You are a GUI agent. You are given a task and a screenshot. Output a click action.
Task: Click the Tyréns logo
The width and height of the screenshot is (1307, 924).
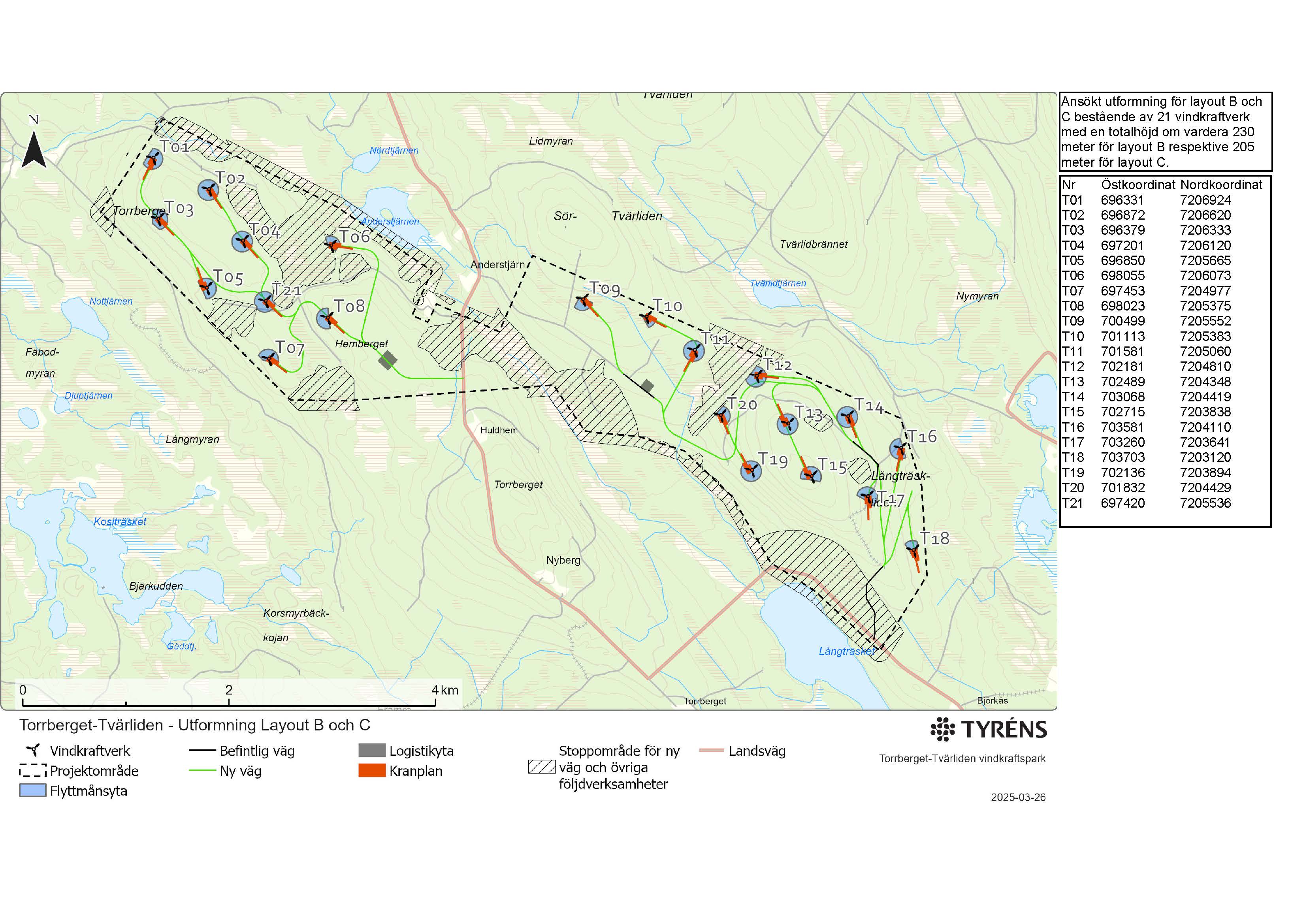click(989, 729)
